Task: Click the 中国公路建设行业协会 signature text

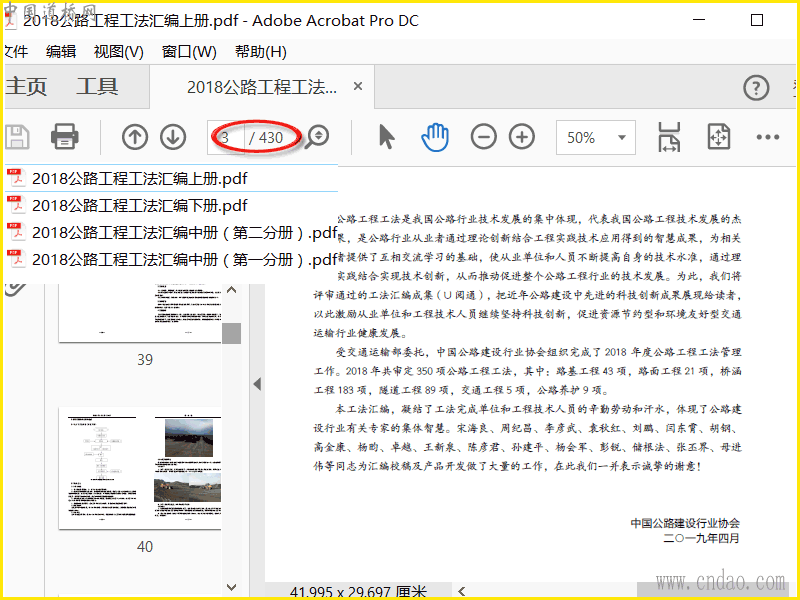Action: pos(685,523)
